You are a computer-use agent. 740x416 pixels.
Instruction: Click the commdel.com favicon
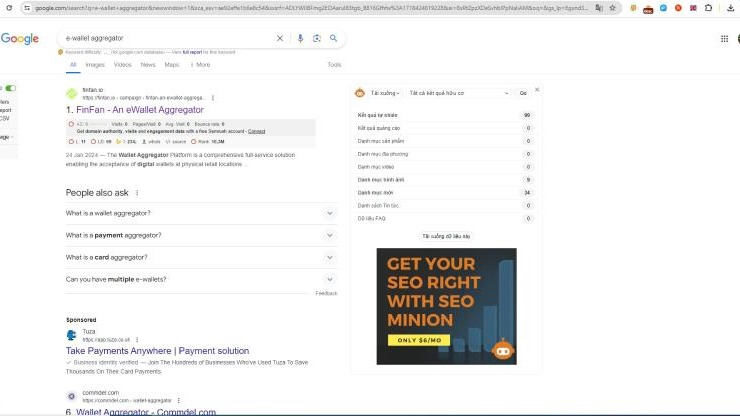[x=71, y=396]
